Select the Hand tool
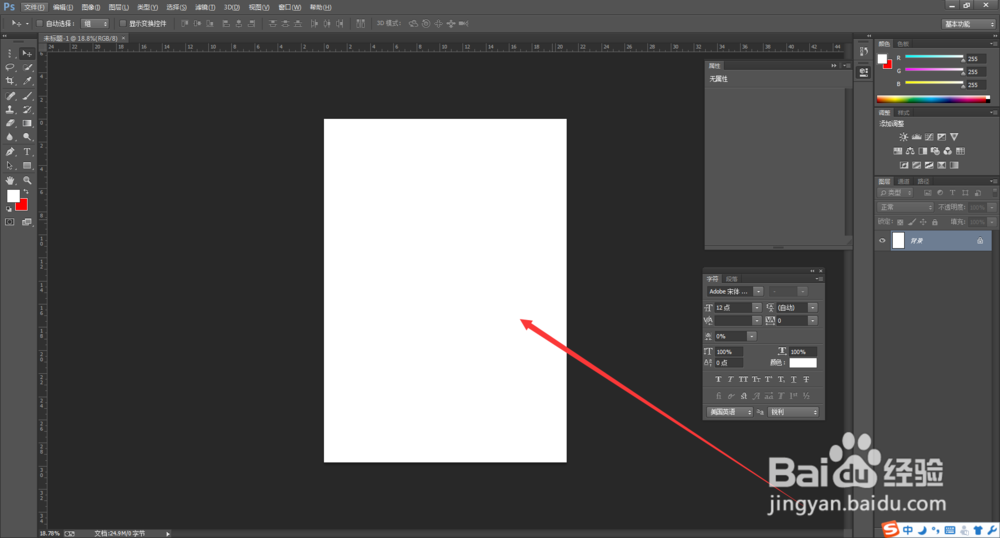The height and width of the screenshot is (538, 1000). (x=10, y=180)
